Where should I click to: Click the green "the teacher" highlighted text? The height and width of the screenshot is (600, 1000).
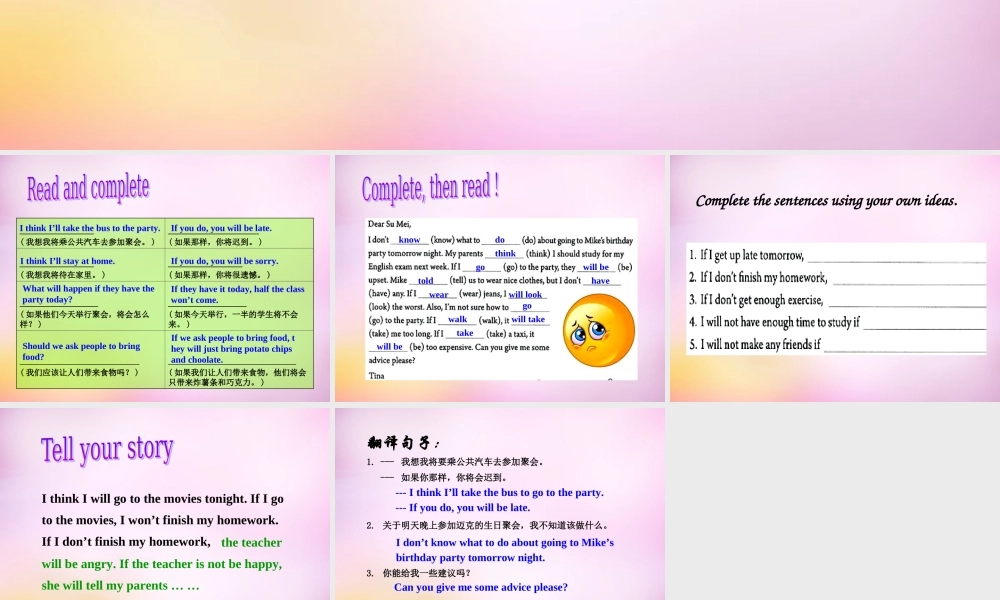(251, 542)
